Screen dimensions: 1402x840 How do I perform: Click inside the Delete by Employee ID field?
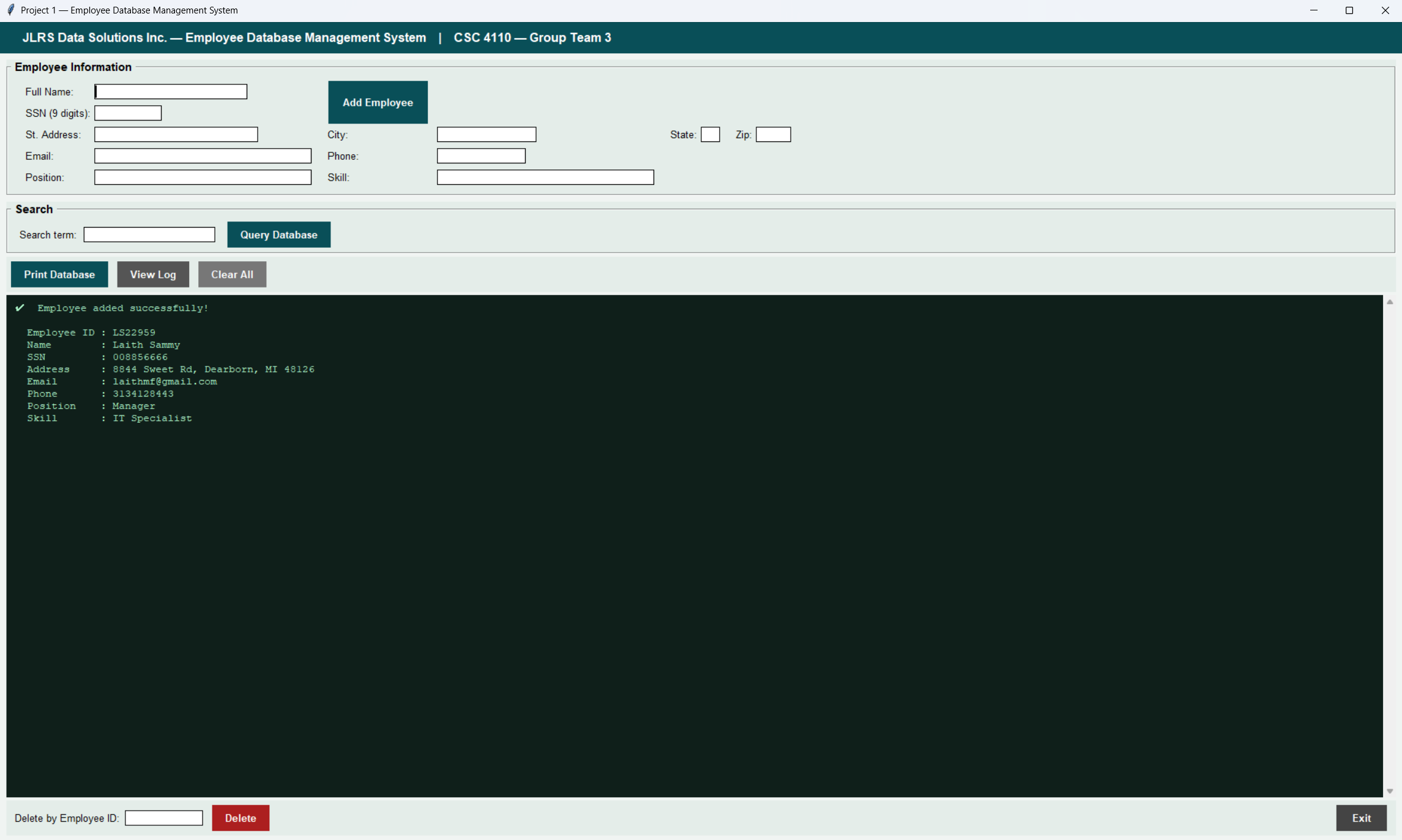click(x=163, y=818)
